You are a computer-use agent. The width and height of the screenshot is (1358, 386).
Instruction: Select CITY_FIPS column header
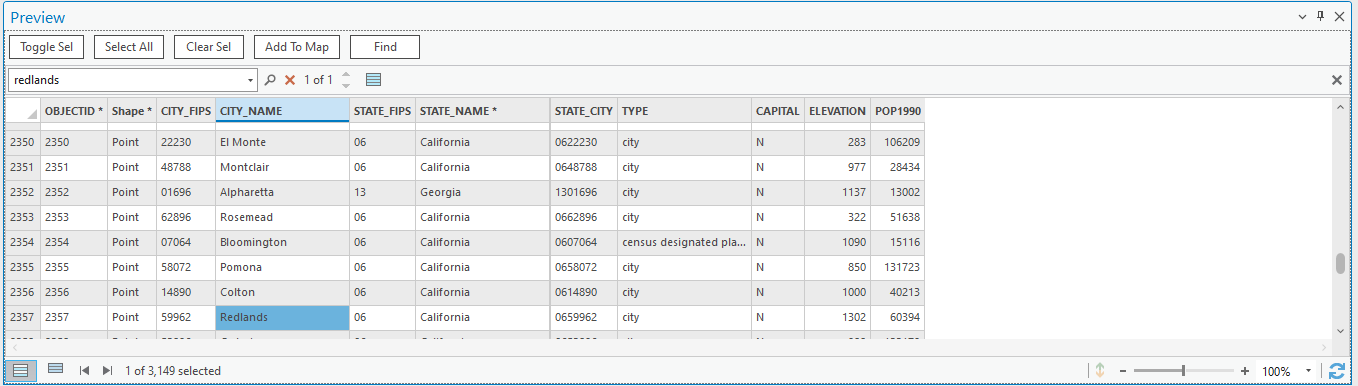(186, 111)
